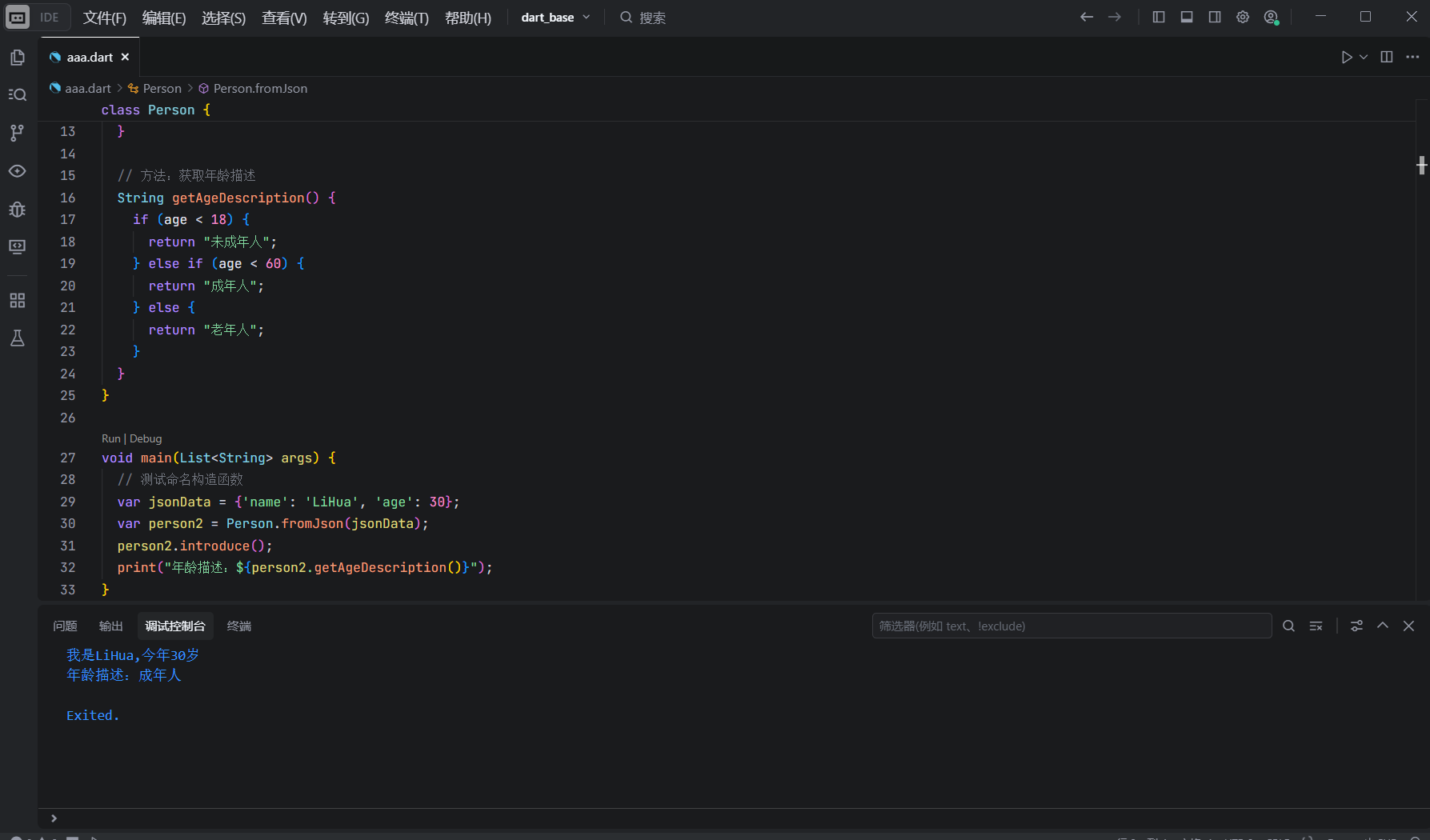Close the bottom panel
Image resolution: width=1430 pixels, height=840 pixels.
click(1409, 626)
